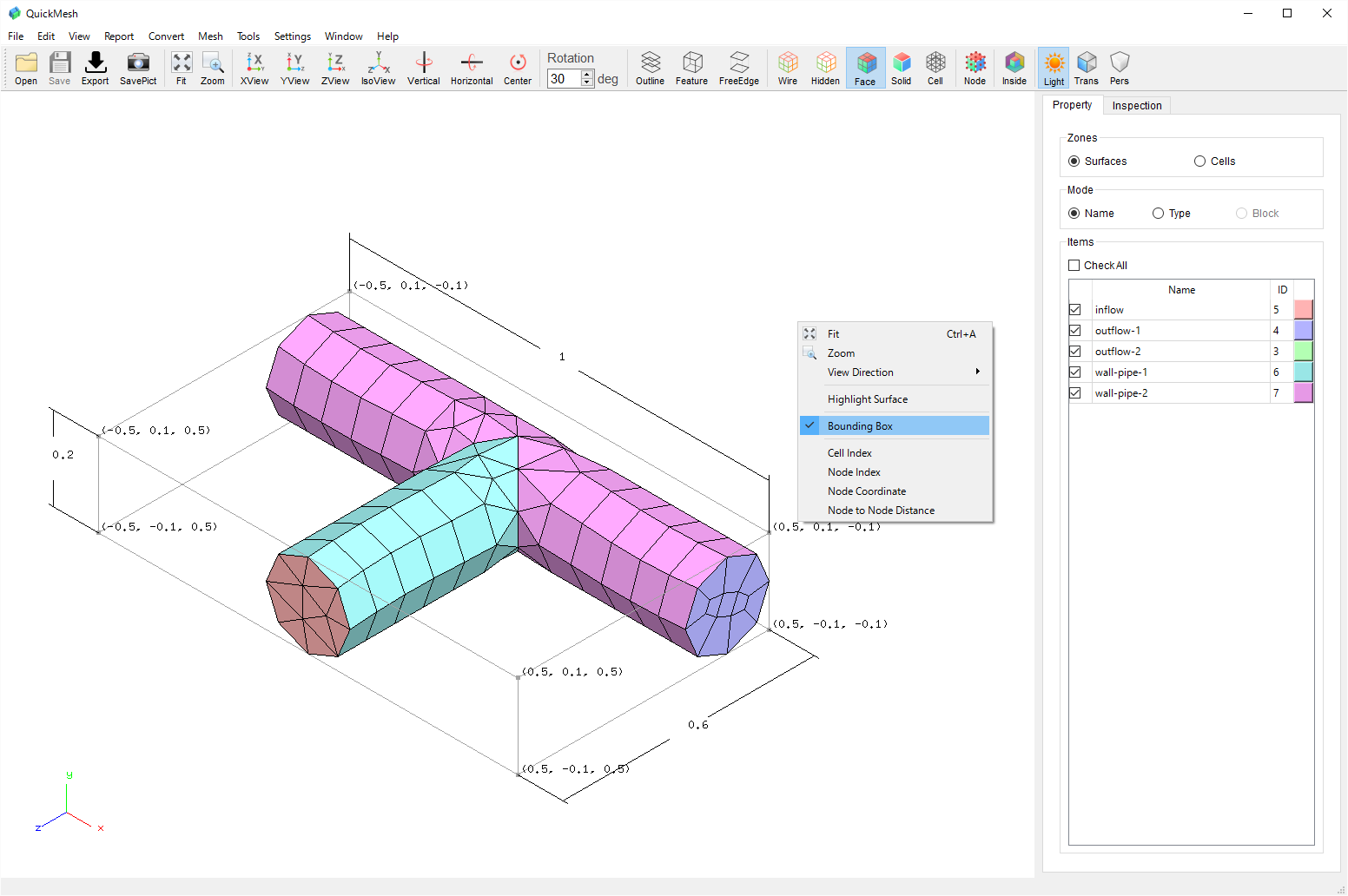Click the ID column header
1348x896 pixels.
tap(1282, 290)
